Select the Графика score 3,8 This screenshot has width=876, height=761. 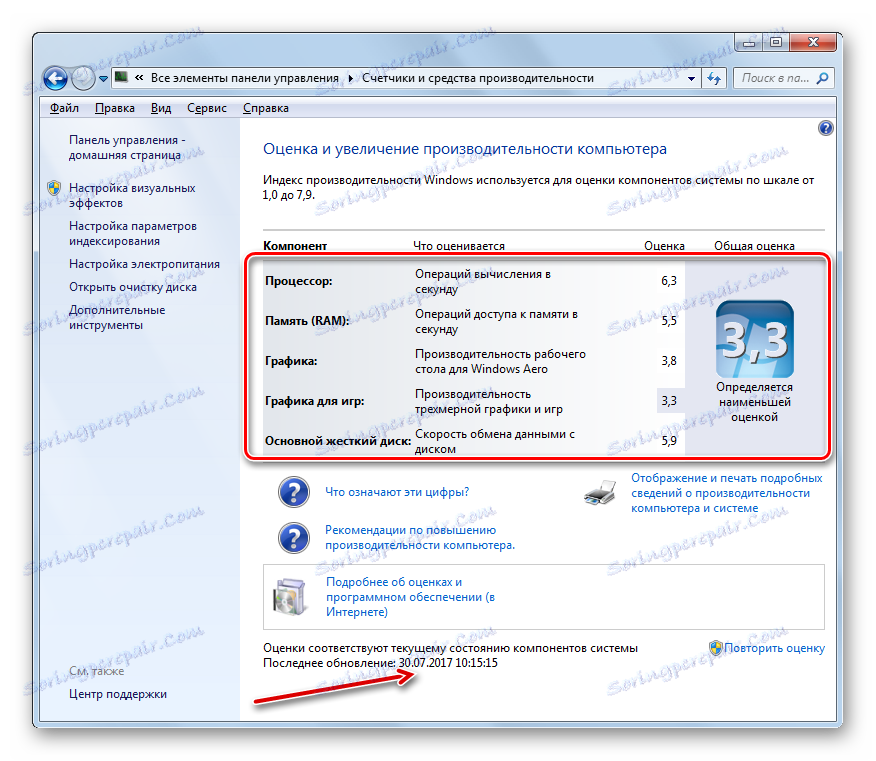669,361
